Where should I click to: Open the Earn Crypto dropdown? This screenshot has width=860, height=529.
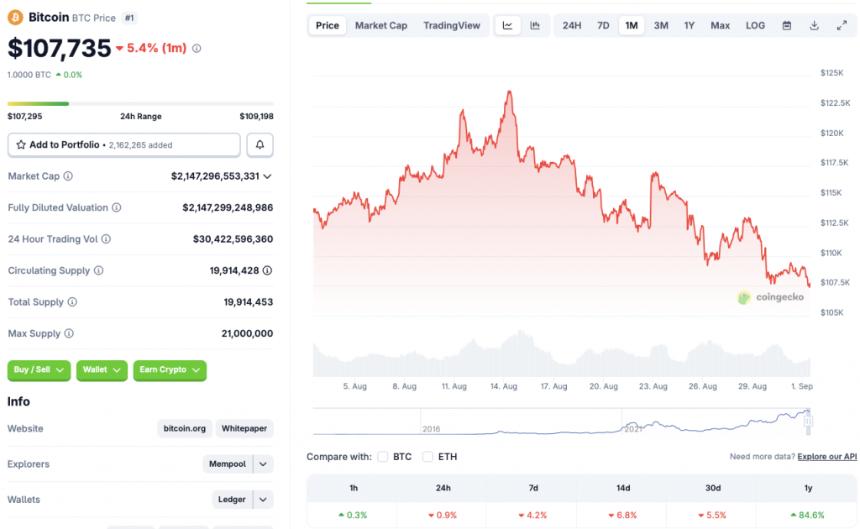click(169, 370)
